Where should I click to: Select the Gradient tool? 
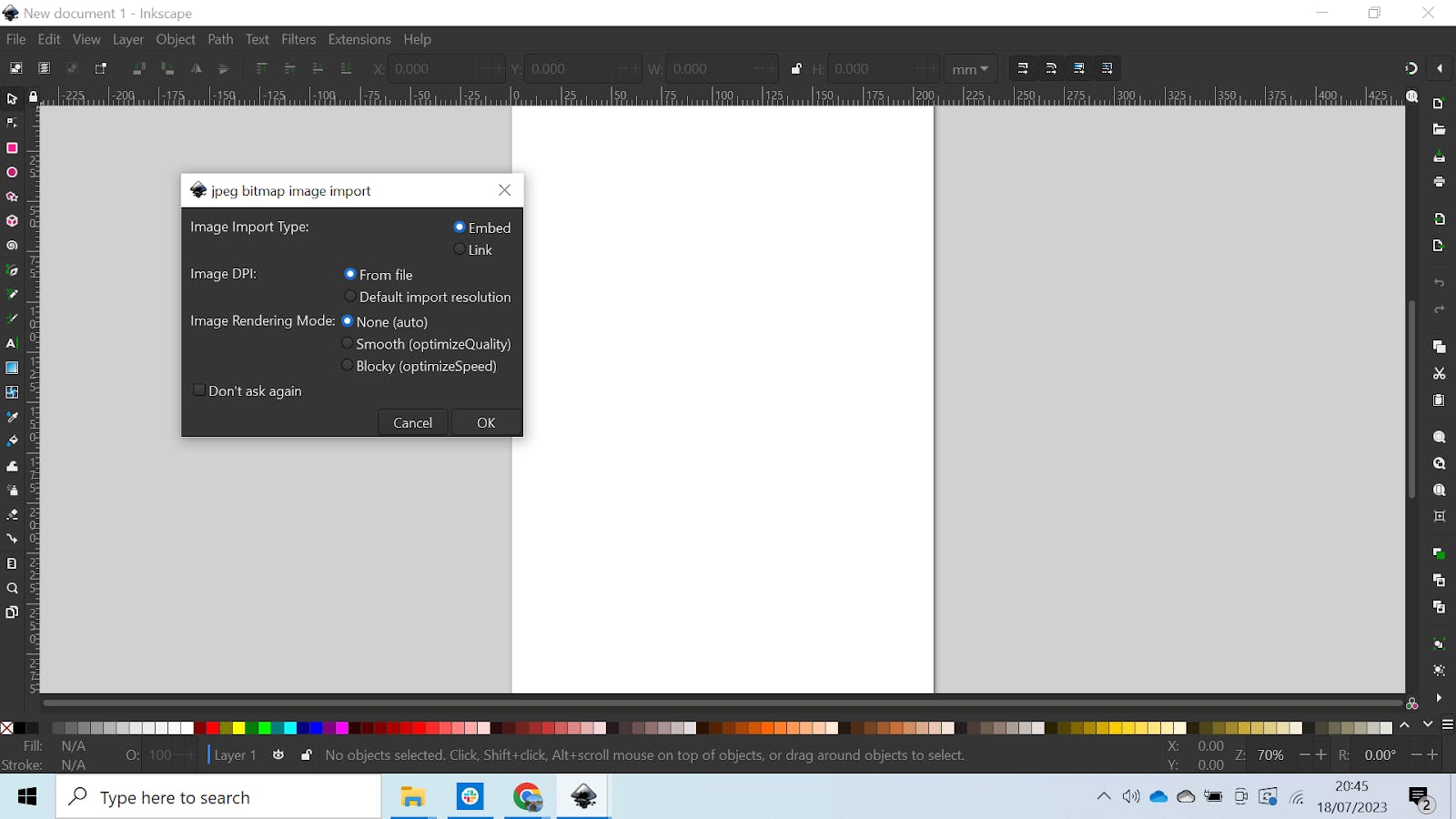point(12,368)
